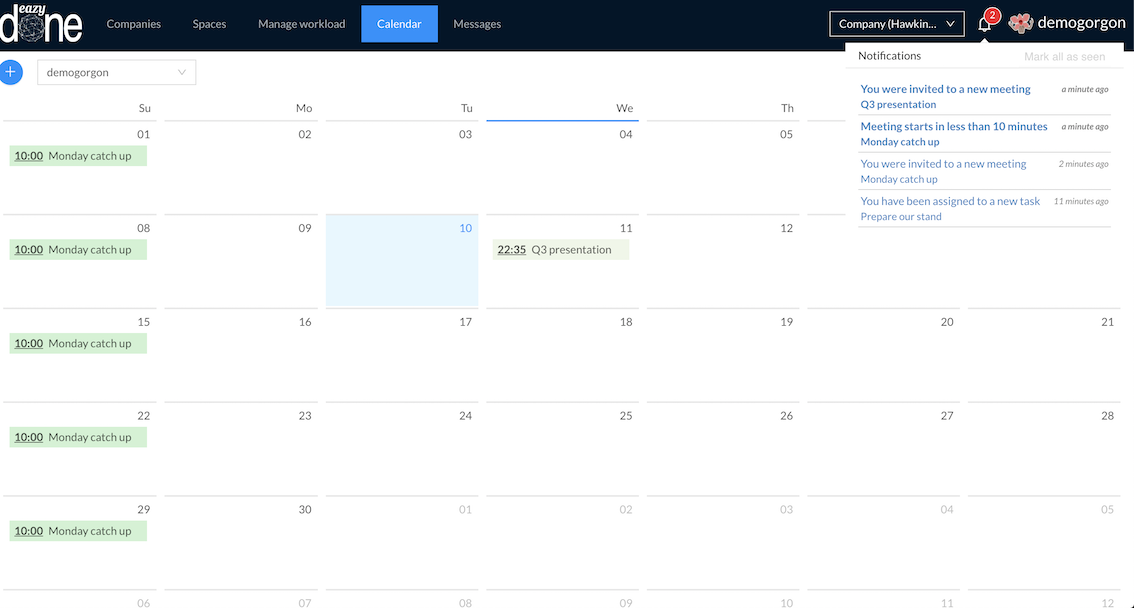1134x608 pixels.
Task: Click the Prepare our stand task link
Action: 901,216
